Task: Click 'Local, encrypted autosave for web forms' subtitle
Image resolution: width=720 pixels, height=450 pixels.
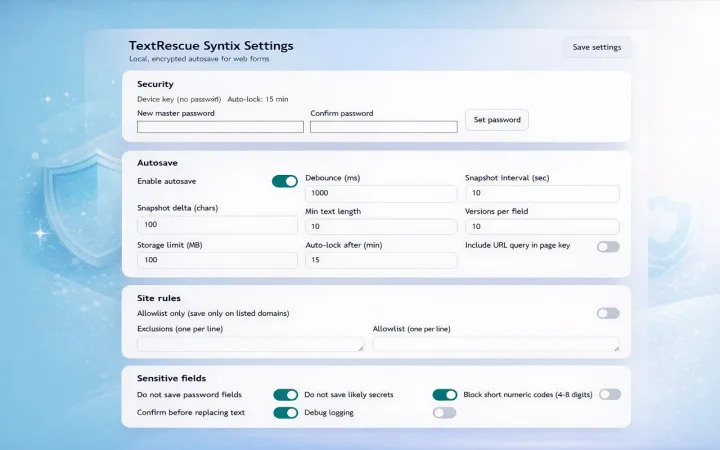Action: (199, 59)
